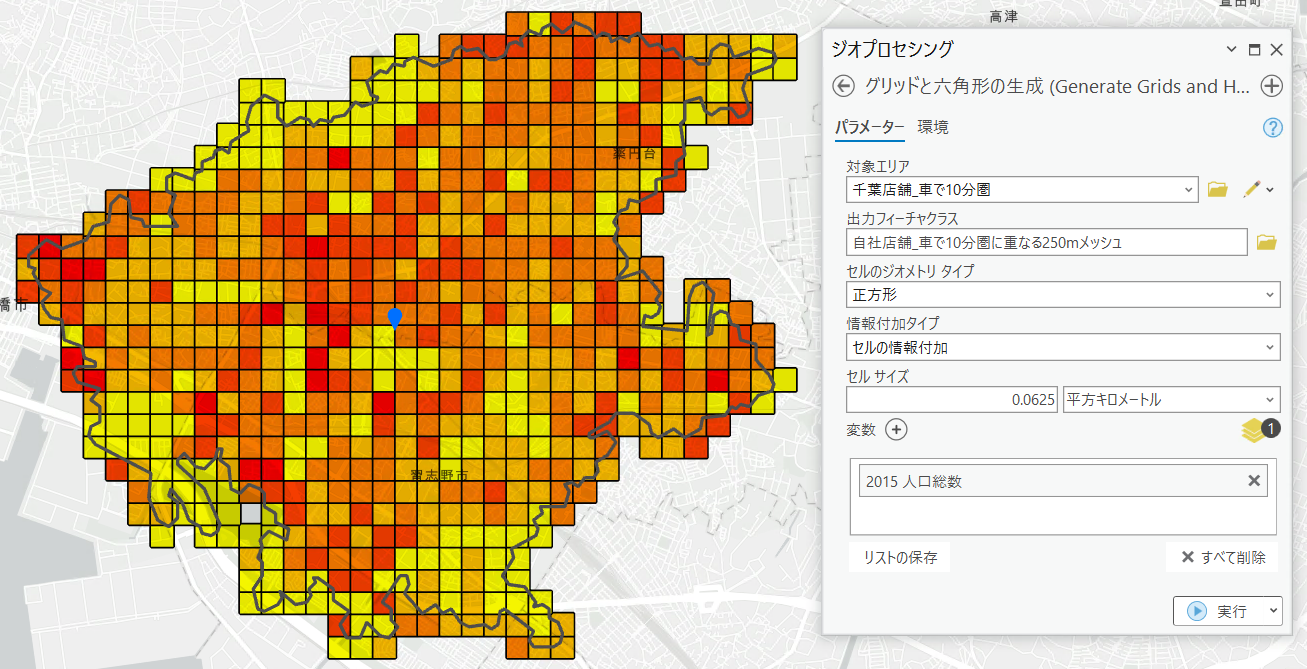This screenshot has height=669, width=1307.
Task: Click the 習志野市 map label
Action: click(439, 476)
